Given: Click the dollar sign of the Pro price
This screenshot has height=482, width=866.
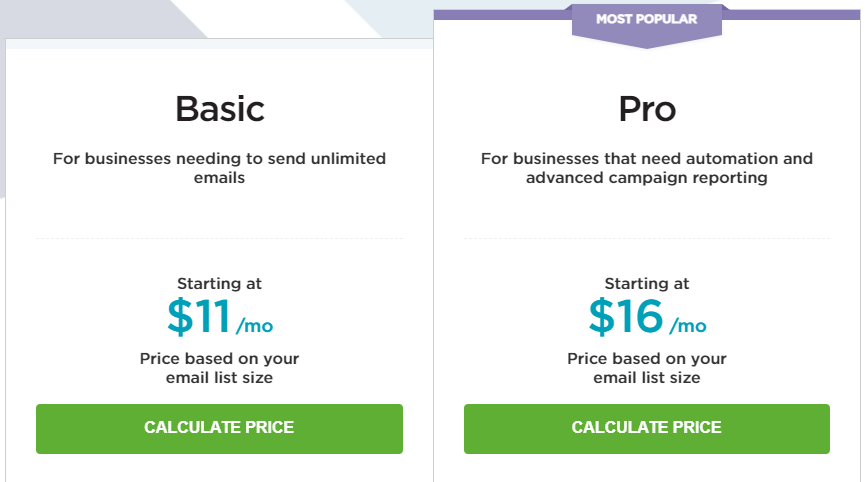Looking at the screenshot, I should (601, 317).
